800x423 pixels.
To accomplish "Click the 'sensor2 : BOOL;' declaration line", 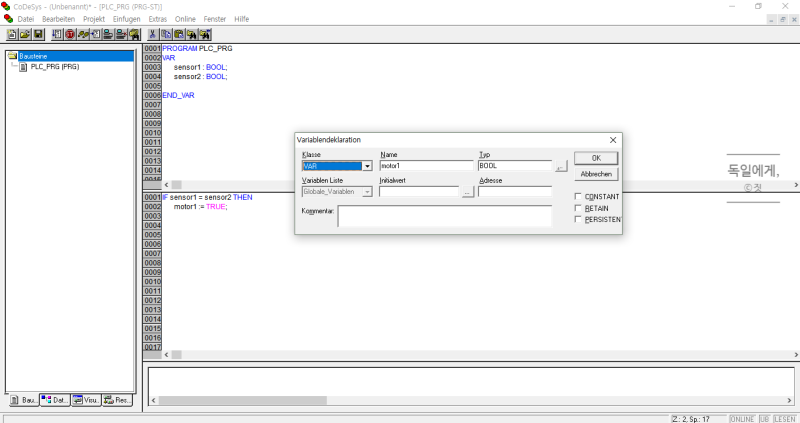I will (201, 77).
